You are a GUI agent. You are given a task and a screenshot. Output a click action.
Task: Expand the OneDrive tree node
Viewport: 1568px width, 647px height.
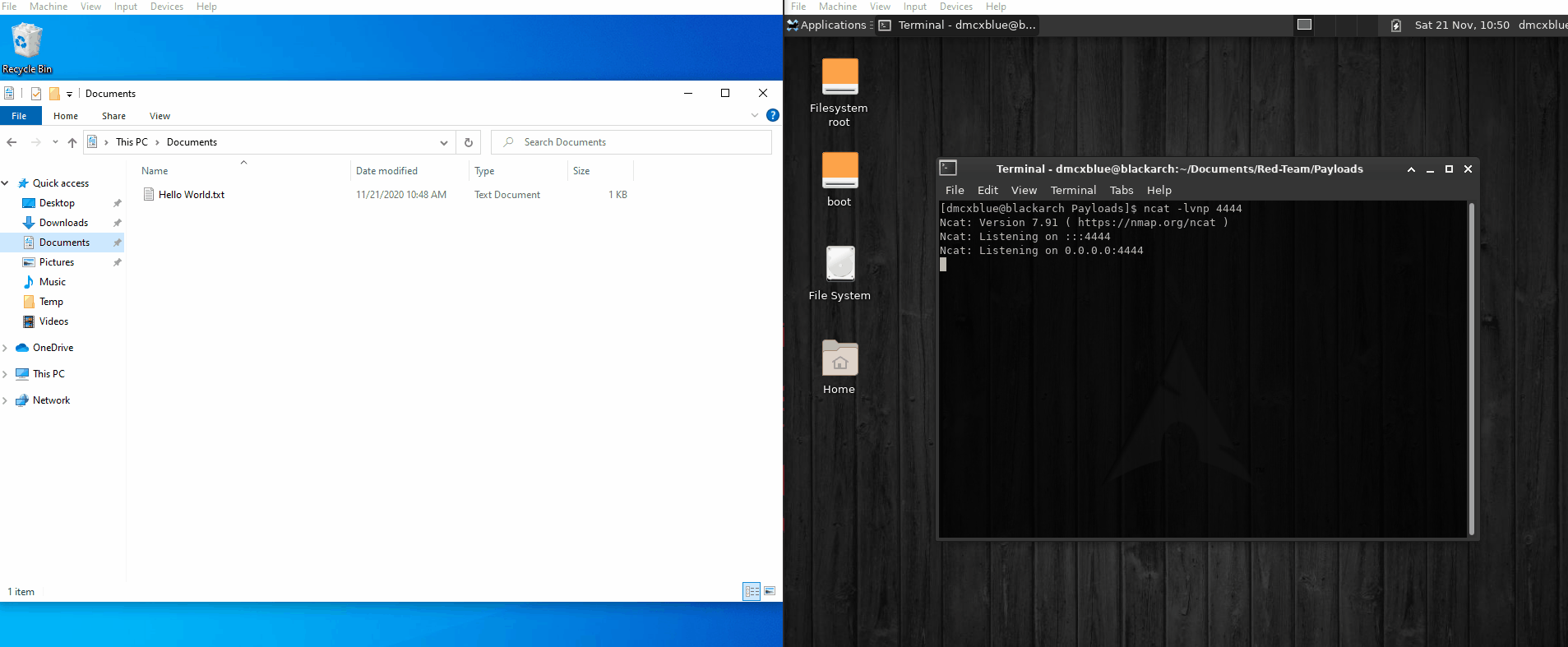(5, 348)
